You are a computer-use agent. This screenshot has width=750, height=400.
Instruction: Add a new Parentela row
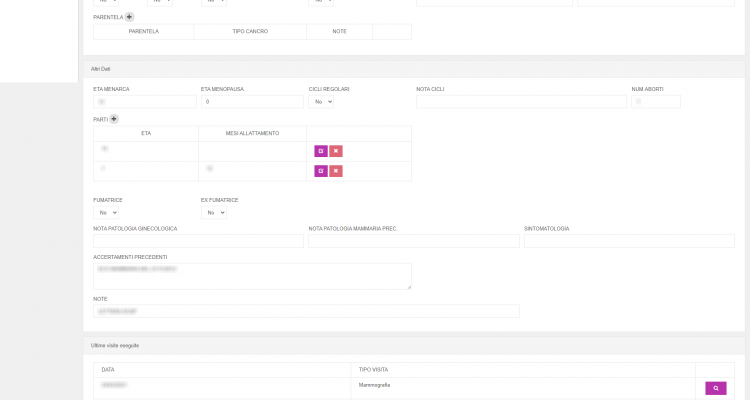click(x=129, y=17)
